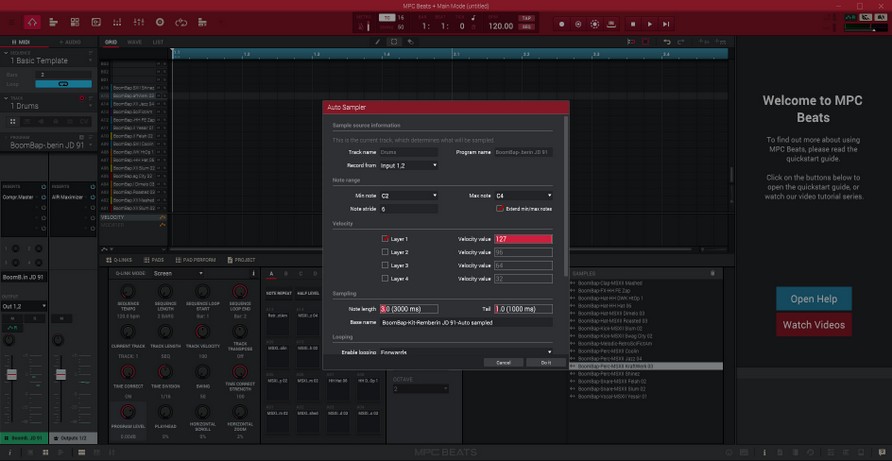Enable the Layer 4 checkbox
This screenshot has height=461, width=892.
click(x=385, y=278)
